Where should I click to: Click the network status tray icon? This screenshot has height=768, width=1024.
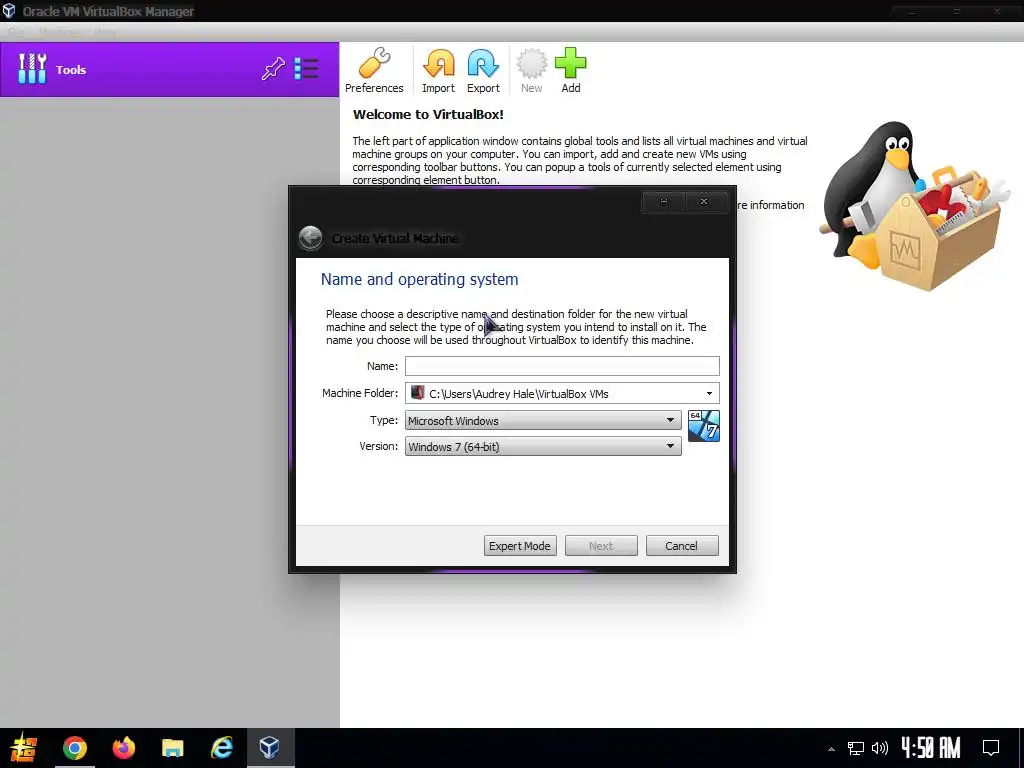pyautogui.click(x=856, y=748)
